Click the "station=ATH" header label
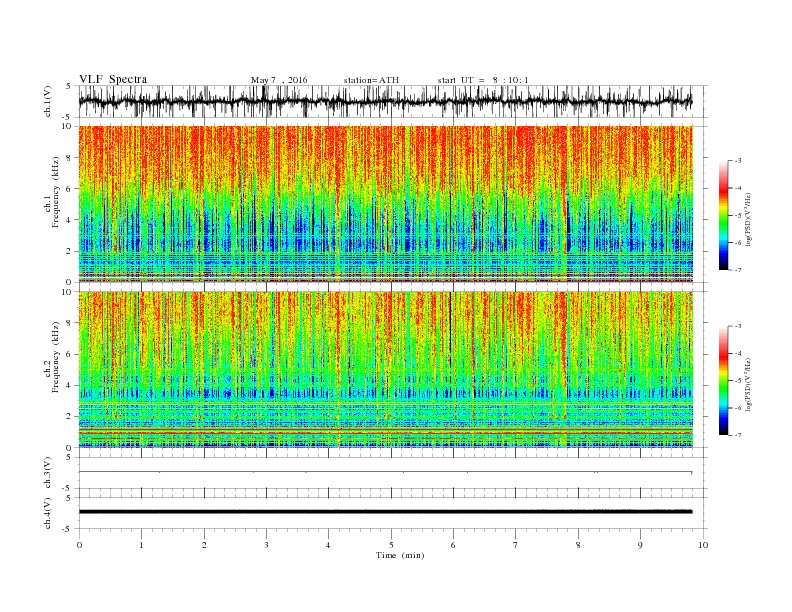The width and height of the screenshot is (792, 612). pyautogui.click(x=371, y=80)
